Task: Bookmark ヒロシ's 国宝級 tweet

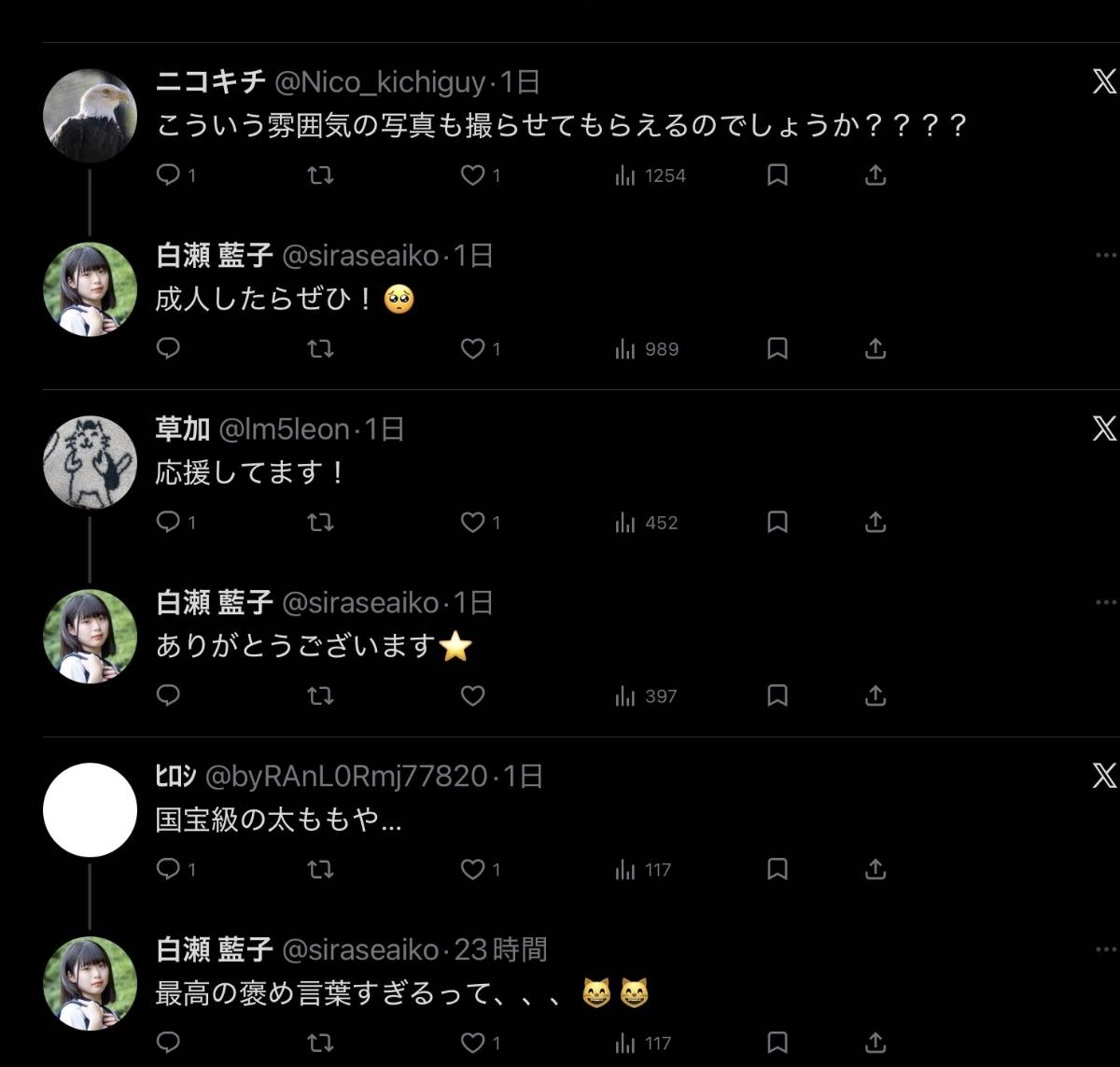Action: click(x=777, y=870)
